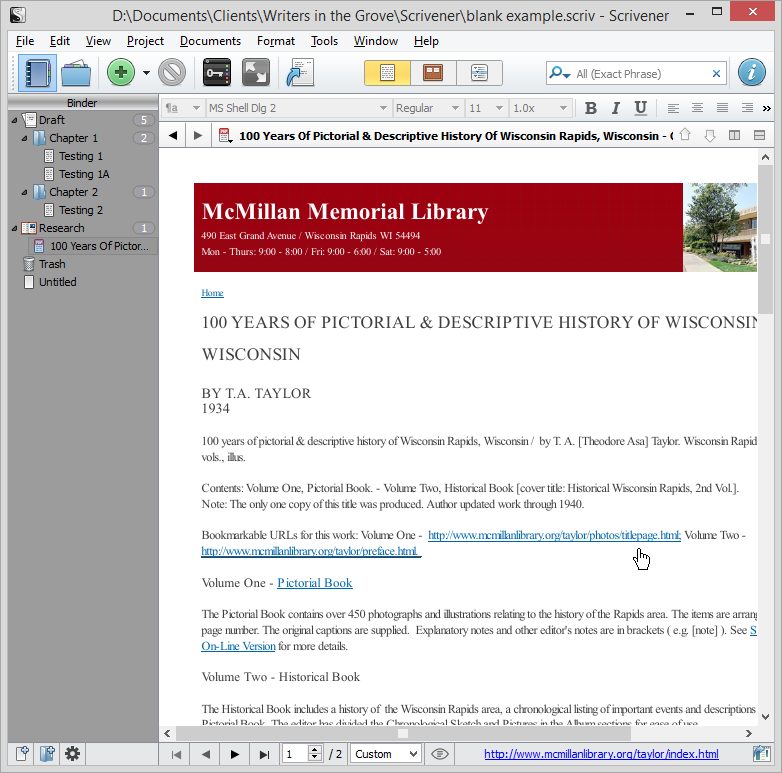
Task: Collapse the Draft folder
Action: point(14,120)
